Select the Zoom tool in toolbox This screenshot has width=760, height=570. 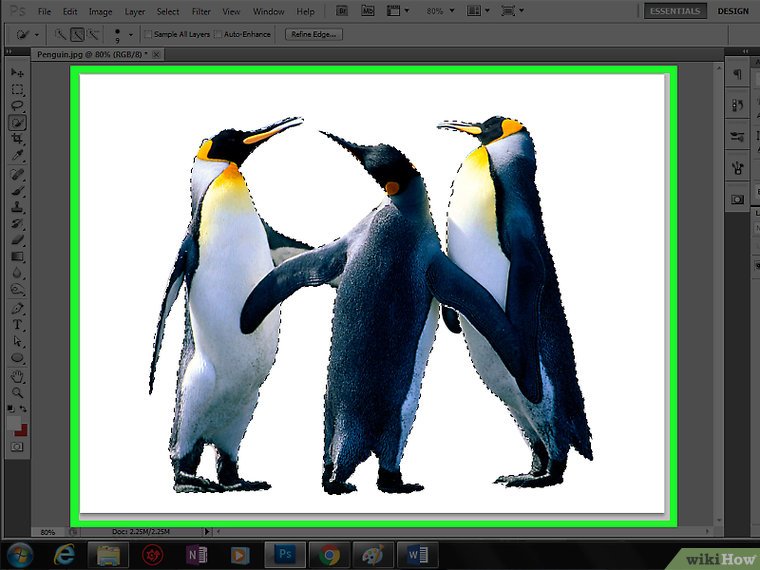(x=17, y=392)
